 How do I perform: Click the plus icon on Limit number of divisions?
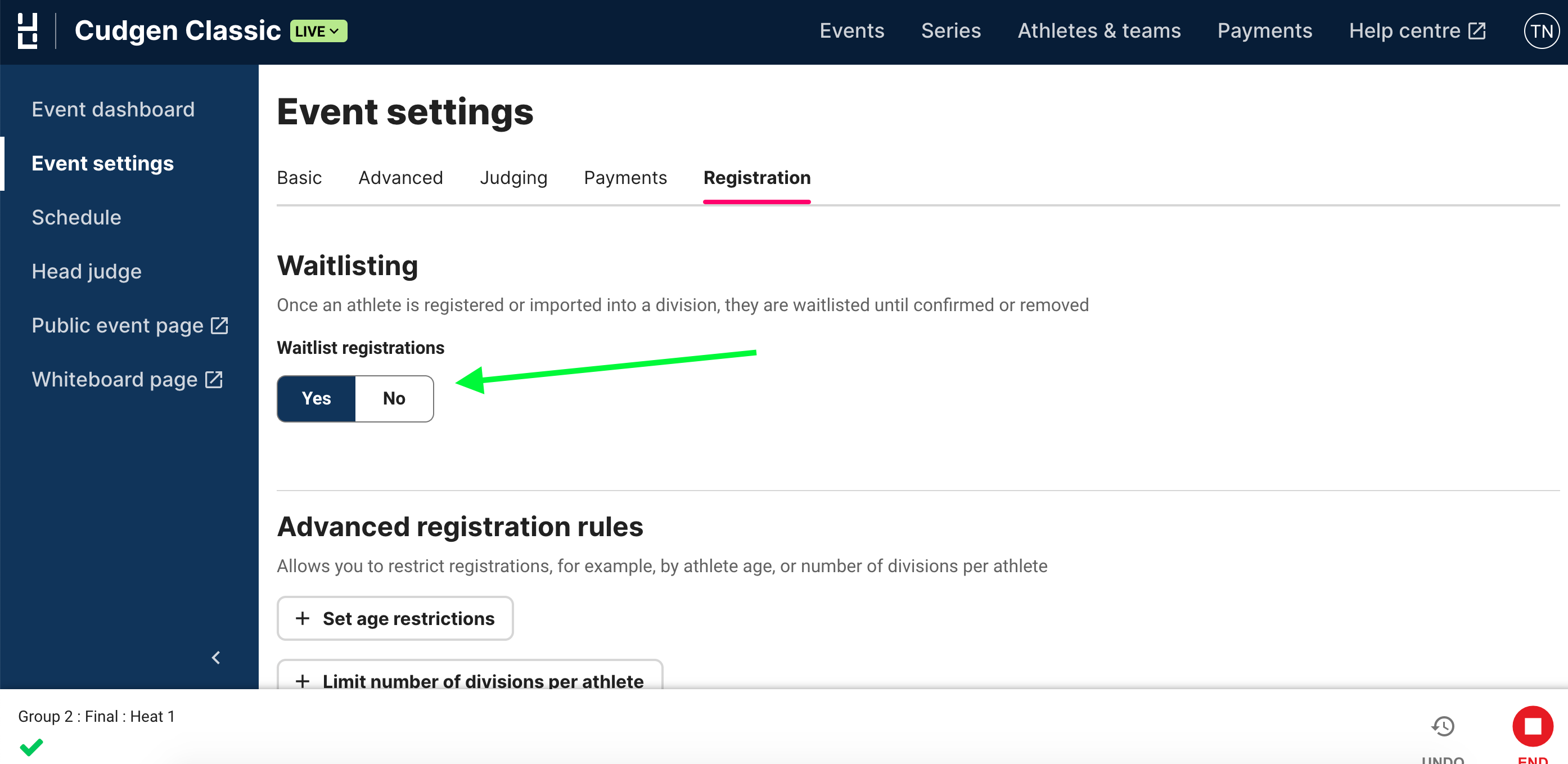(303, 681)
